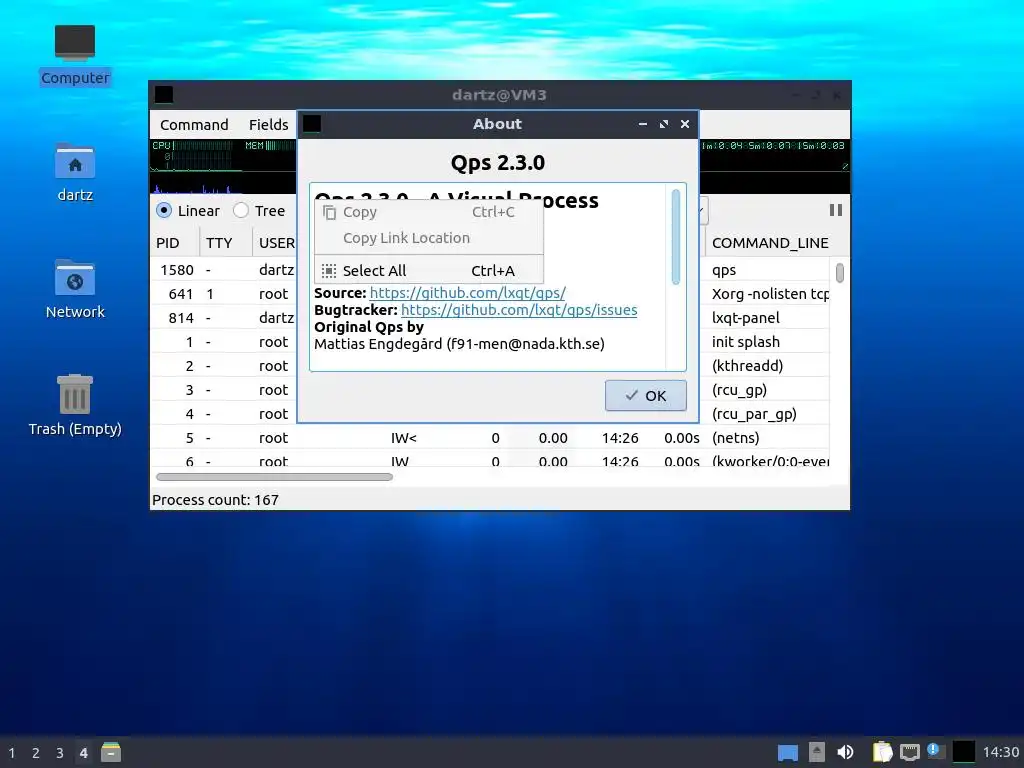Click the file manager icon in taskbar

pos(111,752)
